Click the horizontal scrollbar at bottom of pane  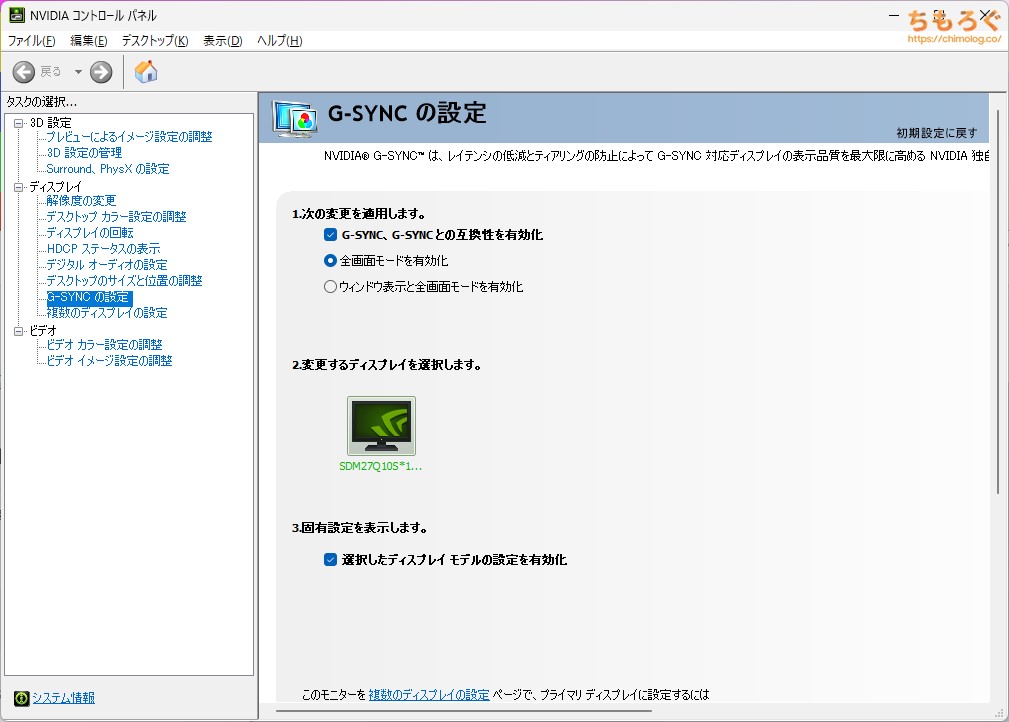point(463,711)
